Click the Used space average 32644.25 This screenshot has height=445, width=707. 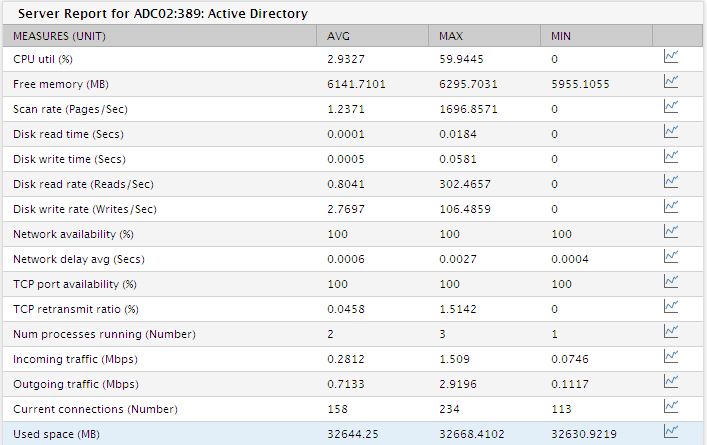[x=353, y=435]
